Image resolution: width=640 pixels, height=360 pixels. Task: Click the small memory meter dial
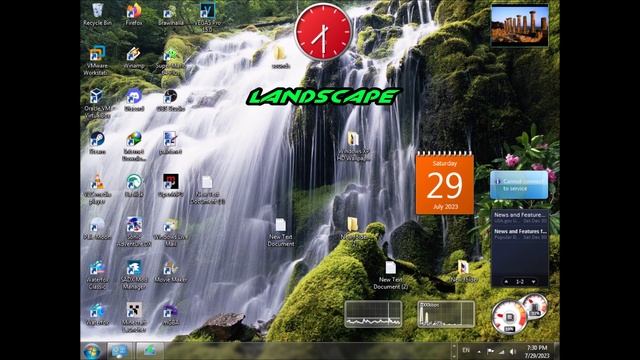click(x=535, y=306)
